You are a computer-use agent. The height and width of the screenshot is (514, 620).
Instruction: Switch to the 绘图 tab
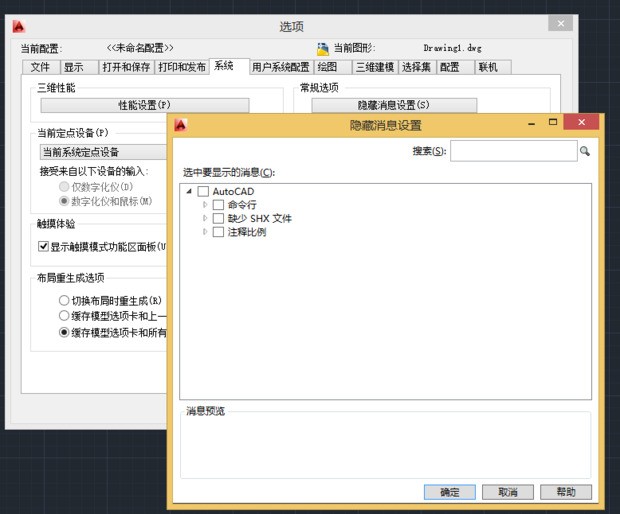[333, 67]
